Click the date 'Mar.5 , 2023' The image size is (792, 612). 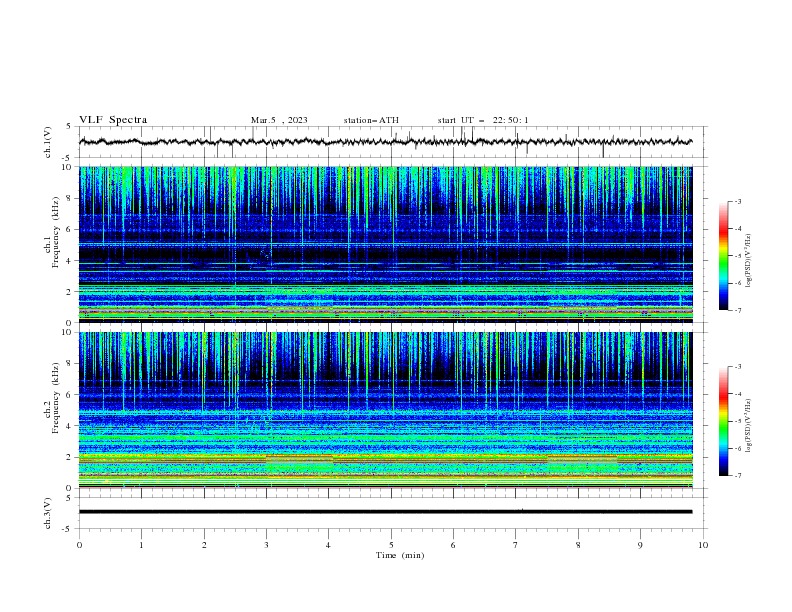[x=279, y=120]
